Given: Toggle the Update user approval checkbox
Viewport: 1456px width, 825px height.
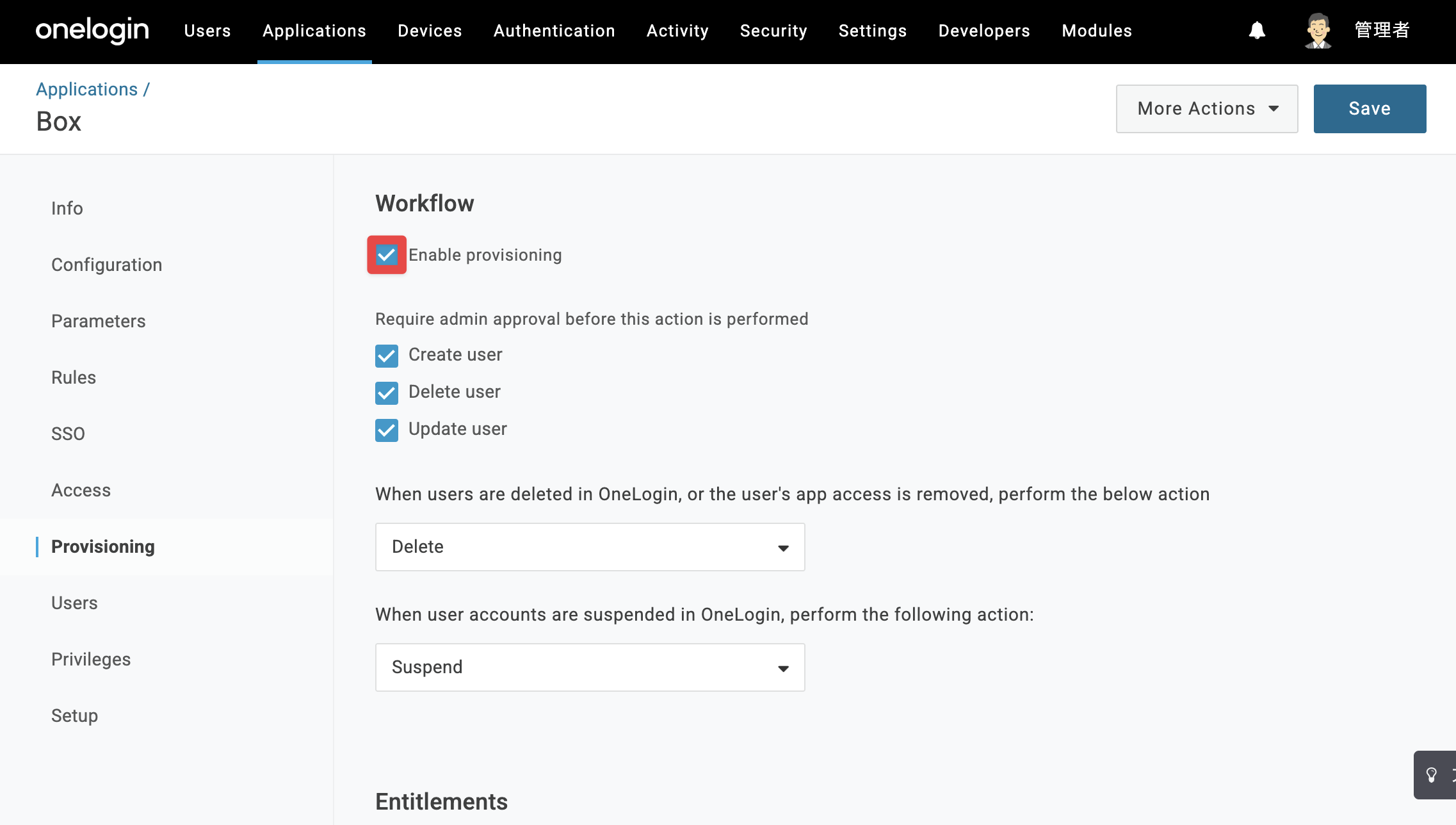Looking at the screenshot, I should (387, 430).
